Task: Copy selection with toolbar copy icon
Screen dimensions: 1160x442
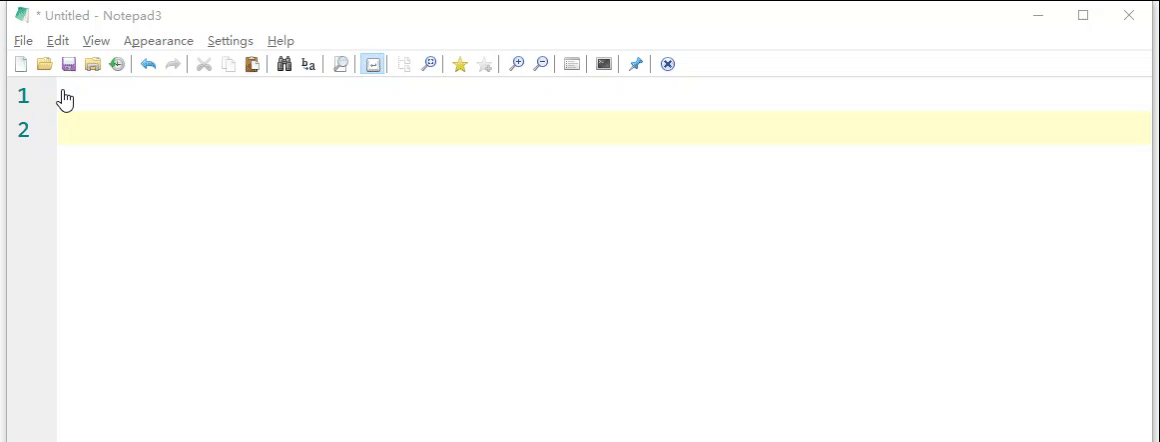Action: point(229,64)
